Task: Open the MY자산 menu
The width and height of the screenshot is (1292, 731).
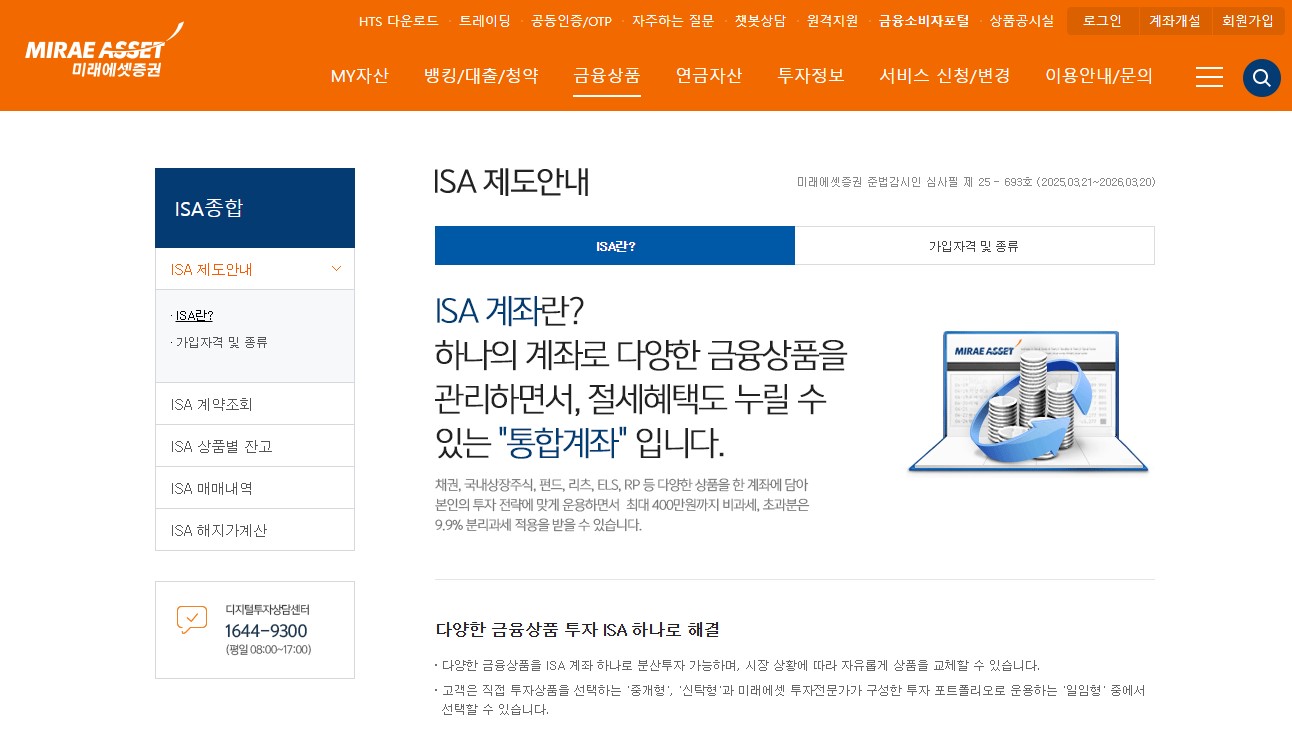Action: tap(359, 76)
